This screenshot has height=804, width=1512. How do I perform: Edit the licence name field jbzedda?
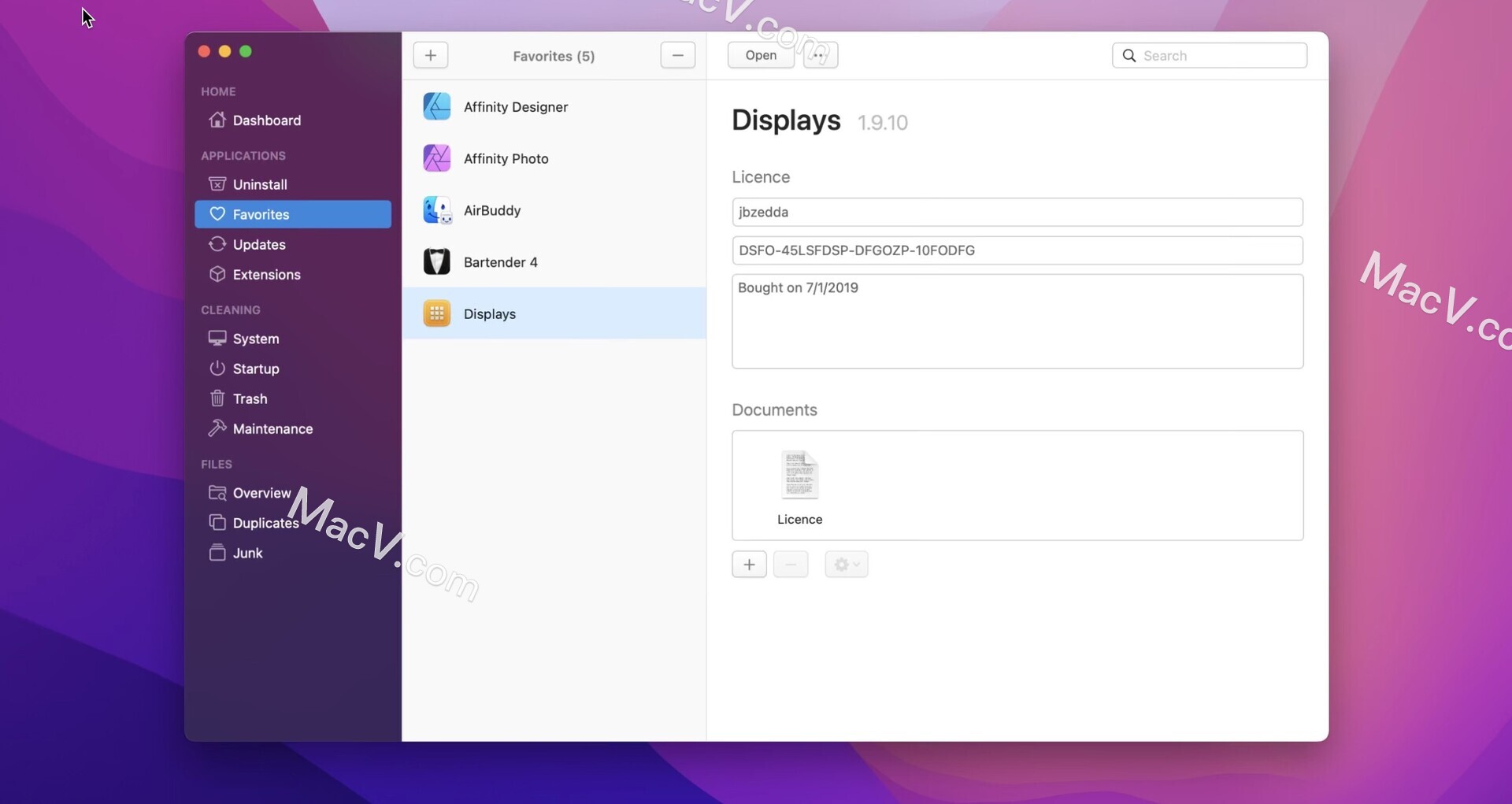pyautogui.click(x=1017, y=212)
